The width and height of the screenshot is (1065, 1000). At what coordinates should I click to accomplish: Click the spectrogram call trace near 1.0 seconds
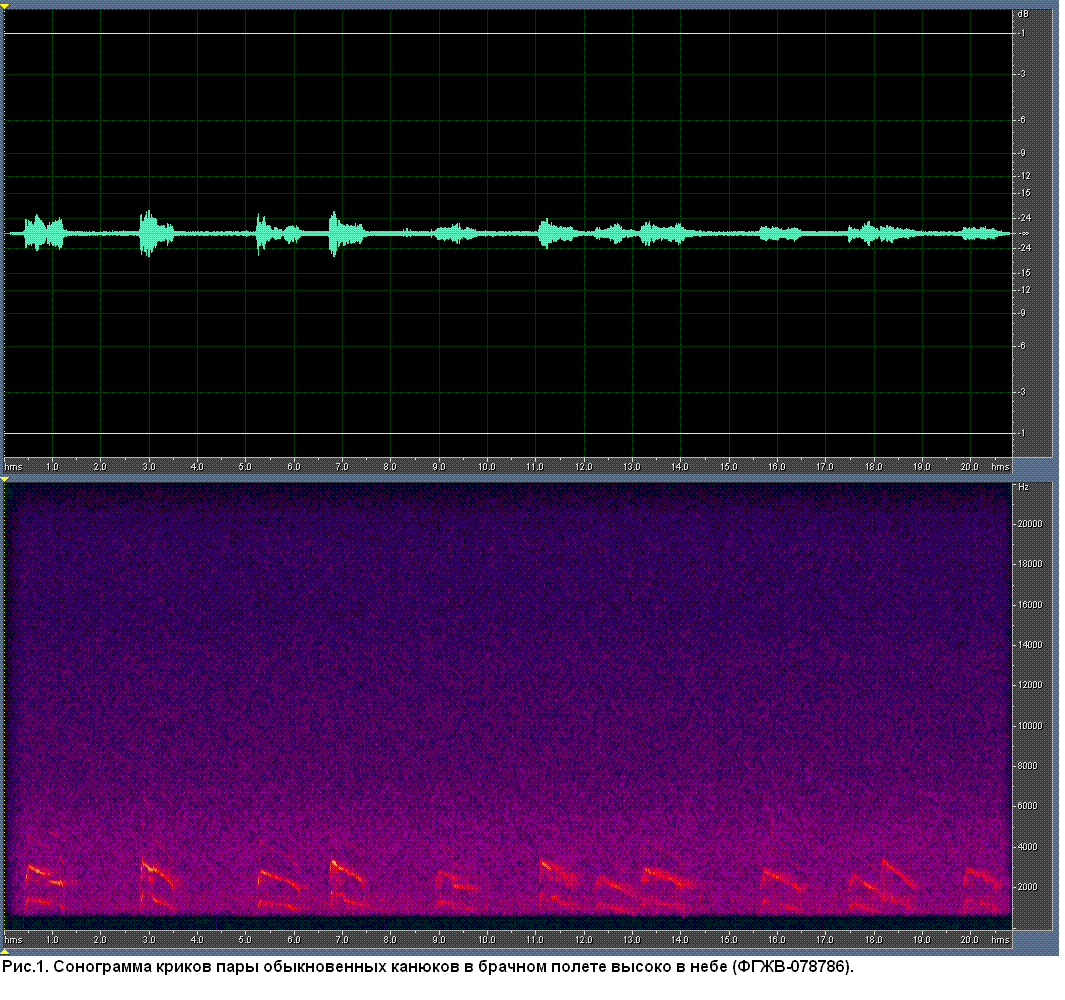pos(45,887)
